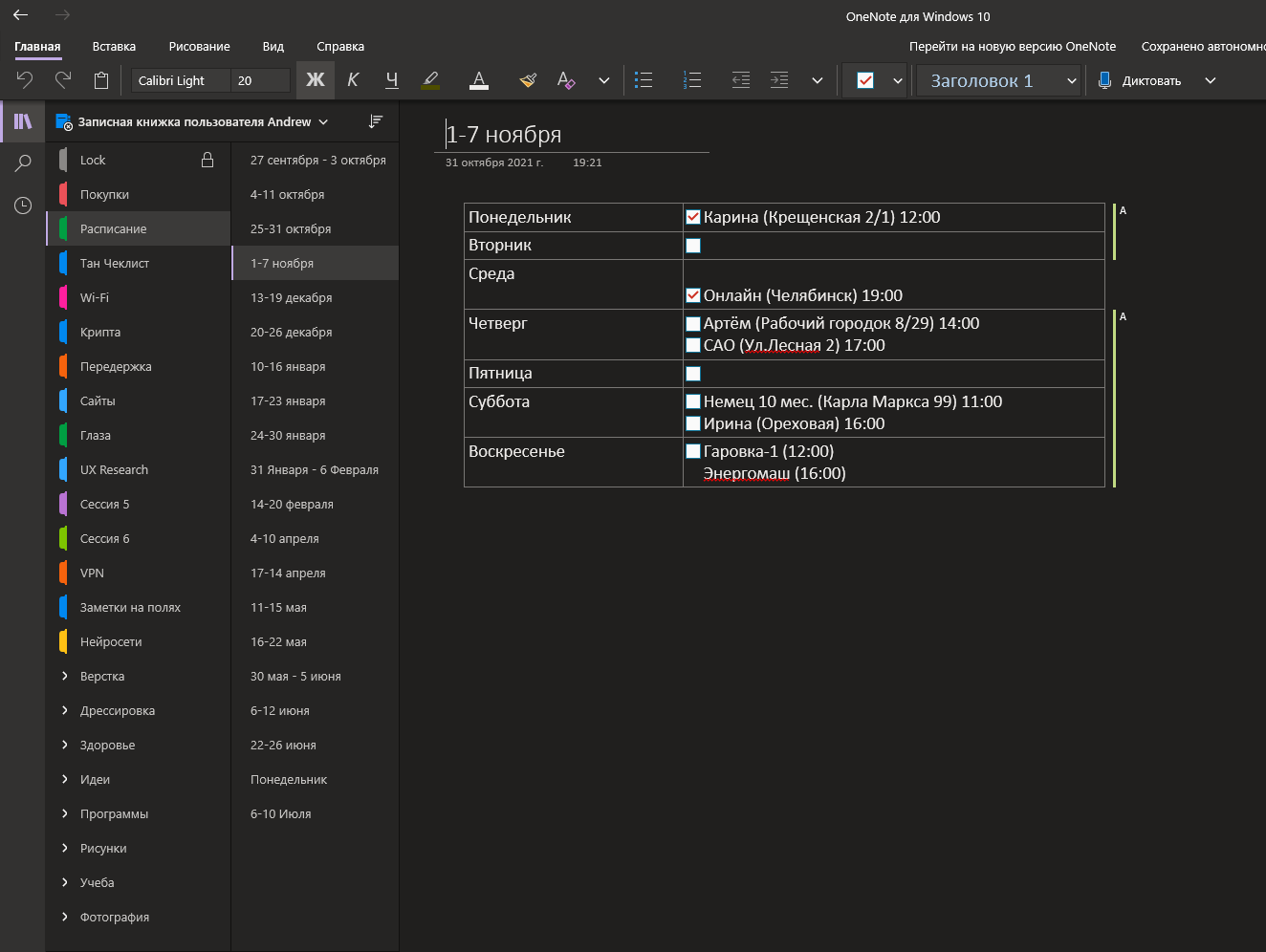This screenshot has width=1266, height=952.
Task: Click the font size field showing 20
Action: (x=260, y=80)
